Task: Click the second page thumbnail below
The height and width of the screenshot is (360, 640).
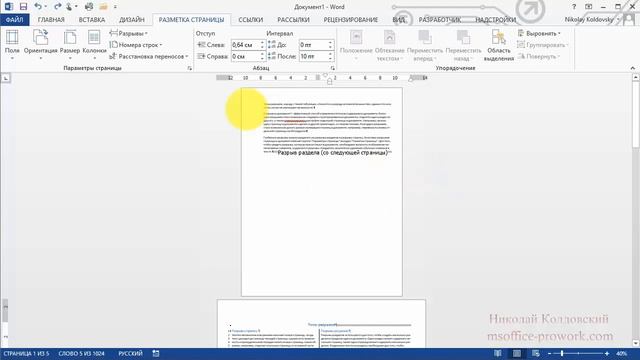Action: 321,324
